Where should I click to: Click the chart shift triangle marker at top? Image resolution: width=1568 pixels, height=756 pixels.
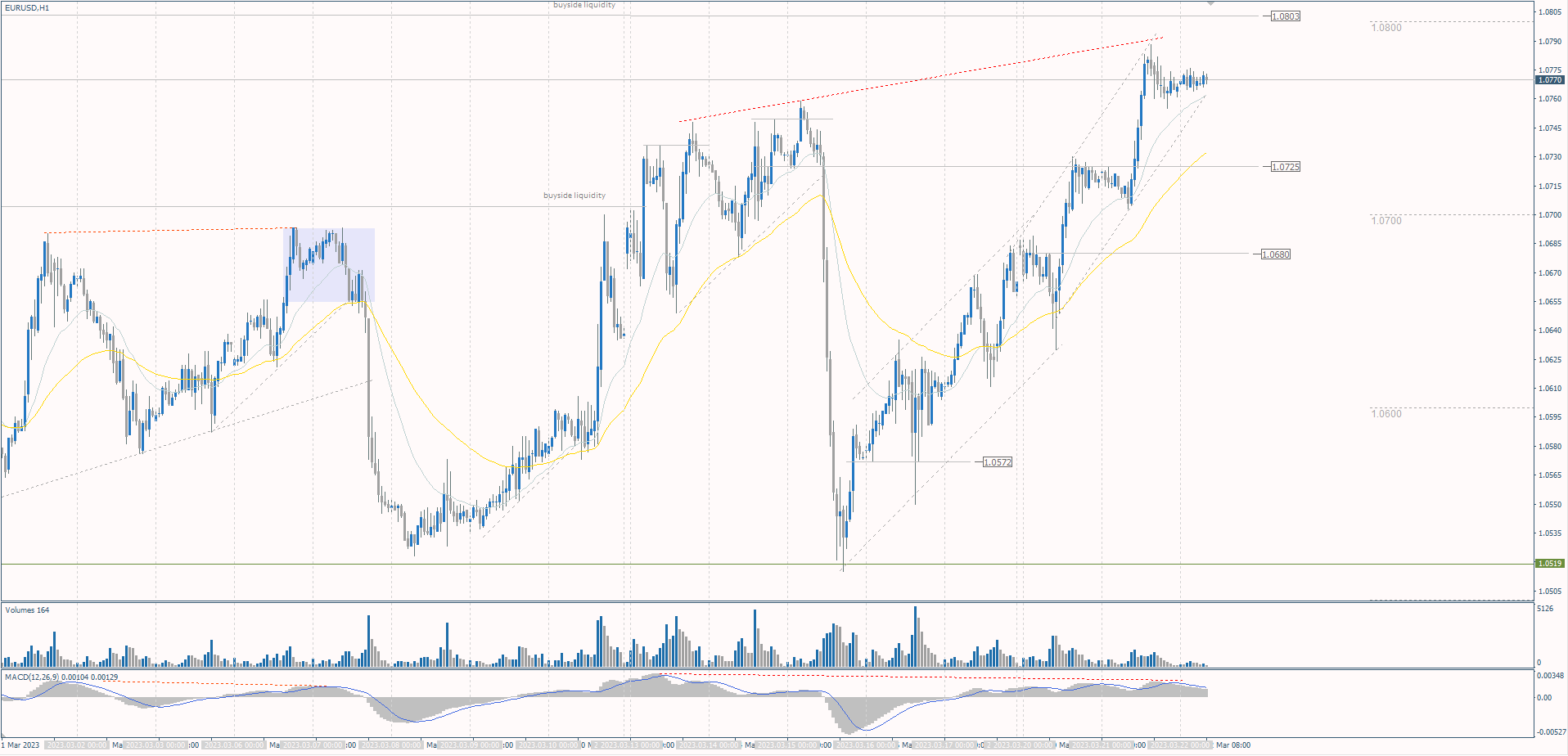coord(1210,4)
